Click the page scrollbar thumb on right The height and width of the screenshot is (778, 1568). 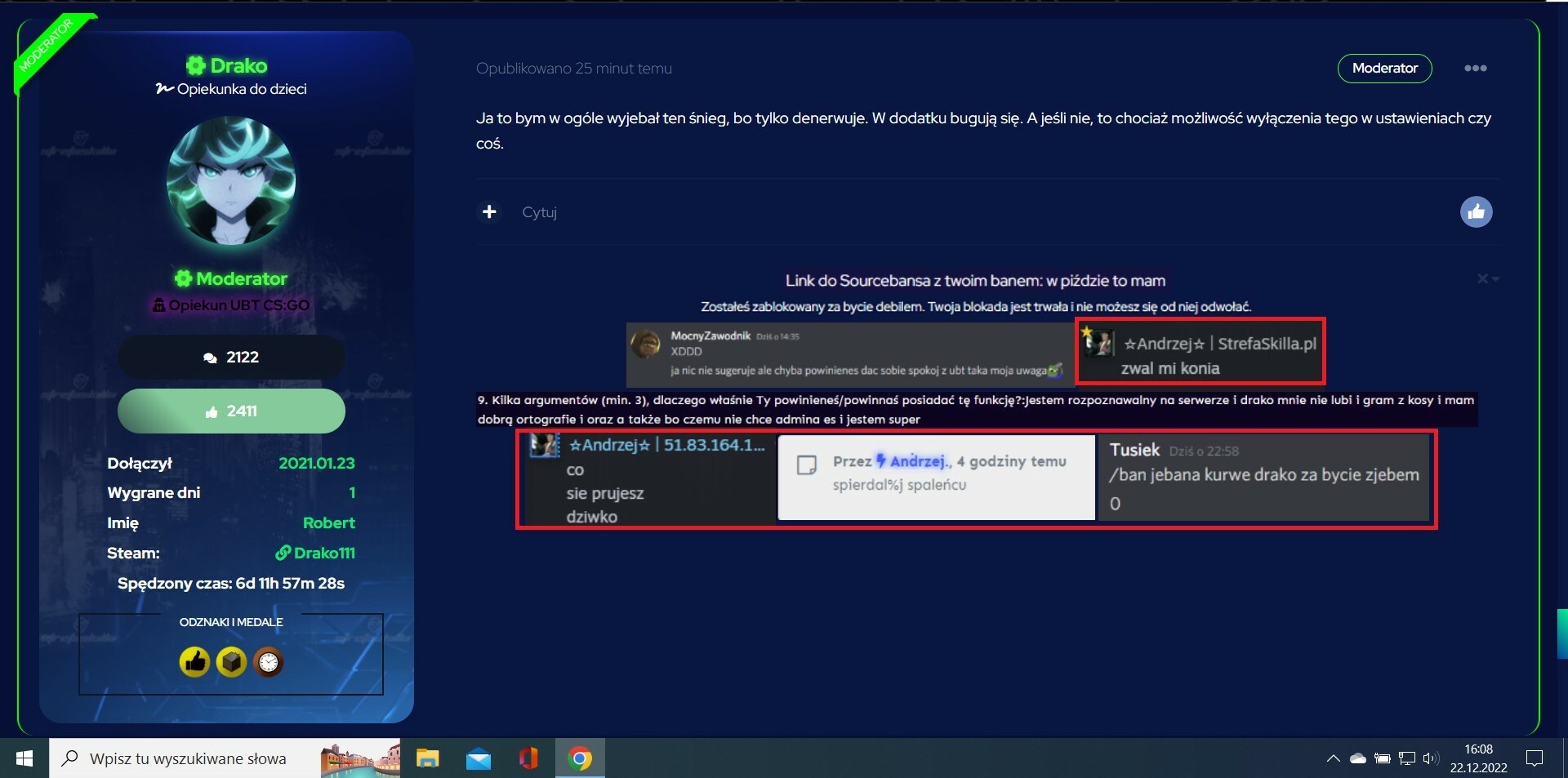click(x=1562, y=633)
